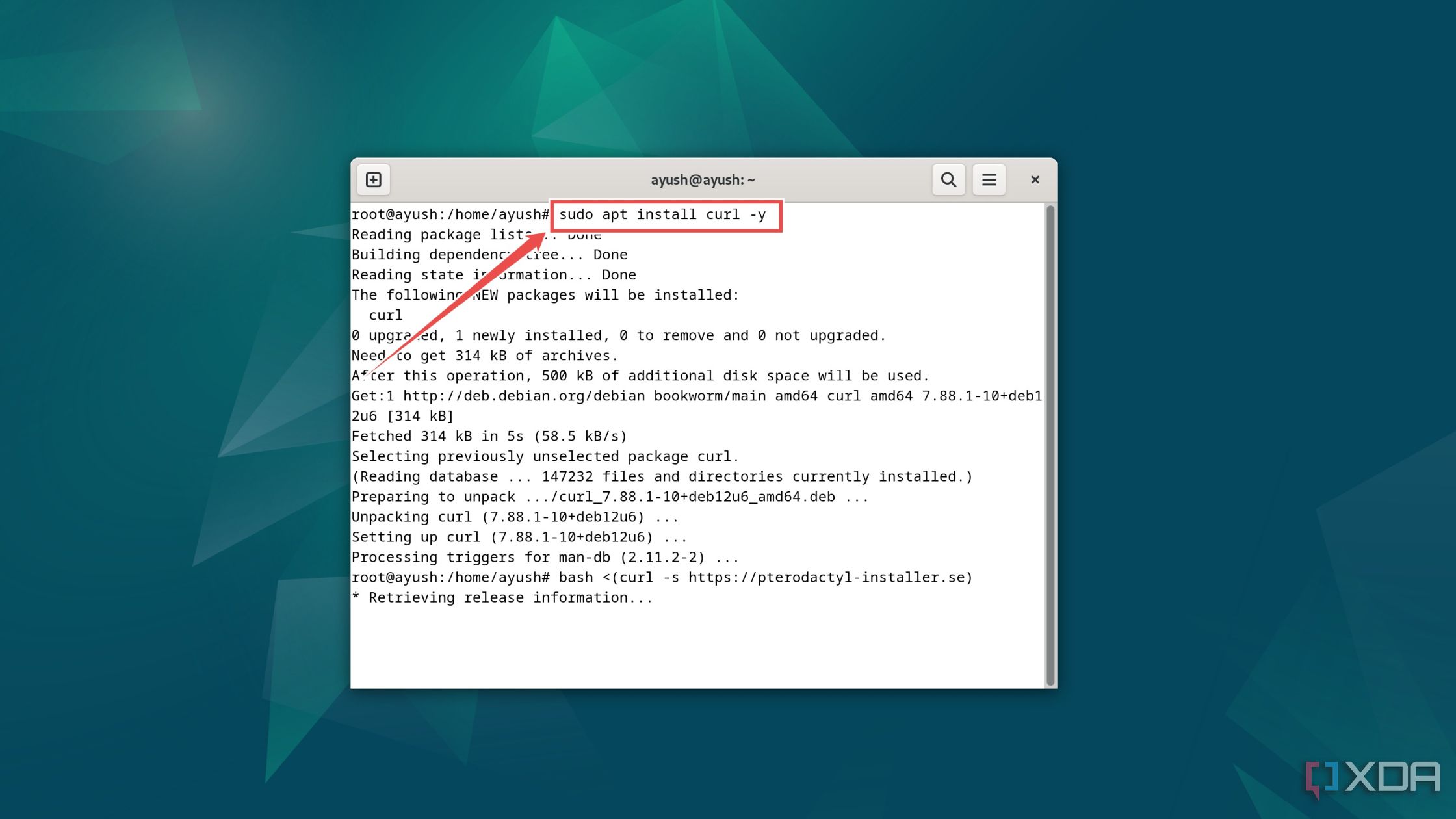The image size is (1456, 819).
Task: Click 'The following NEW packages will be installed:' line
Action: point(545,295)
